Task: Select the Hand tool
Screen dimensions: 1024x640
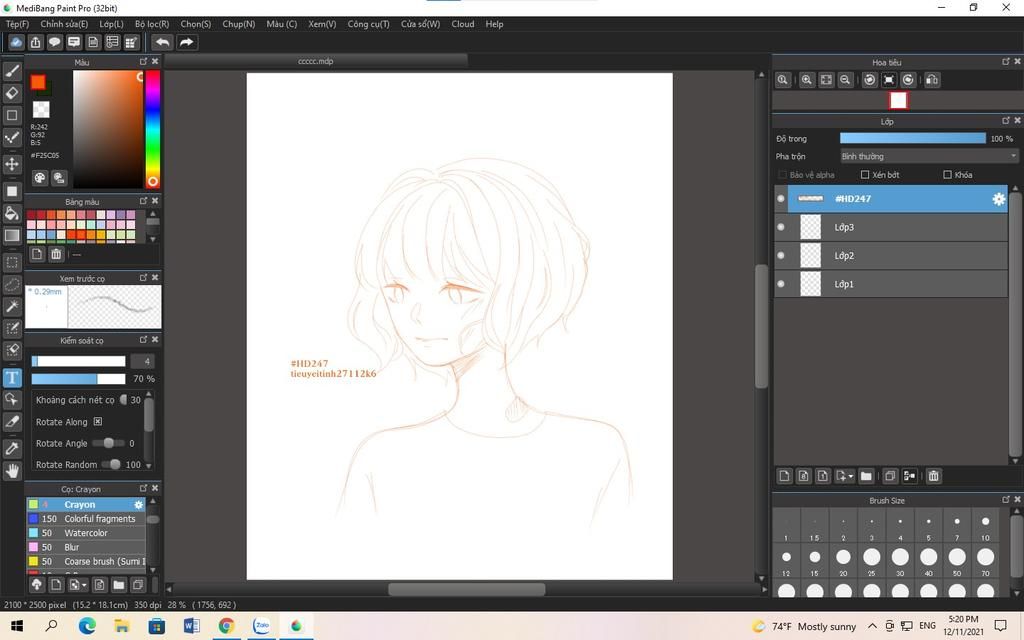Action: (12, 471)
